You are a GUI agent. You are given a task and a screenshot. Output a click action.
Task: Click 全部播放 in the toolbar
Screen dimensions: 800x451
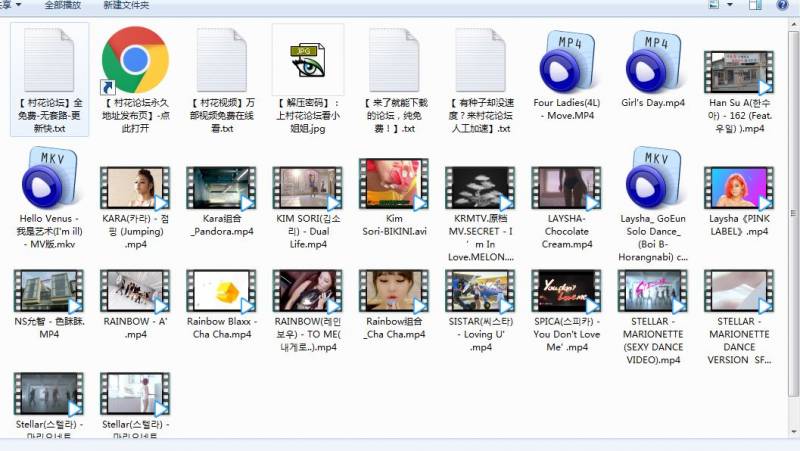(x=63, y=5)
